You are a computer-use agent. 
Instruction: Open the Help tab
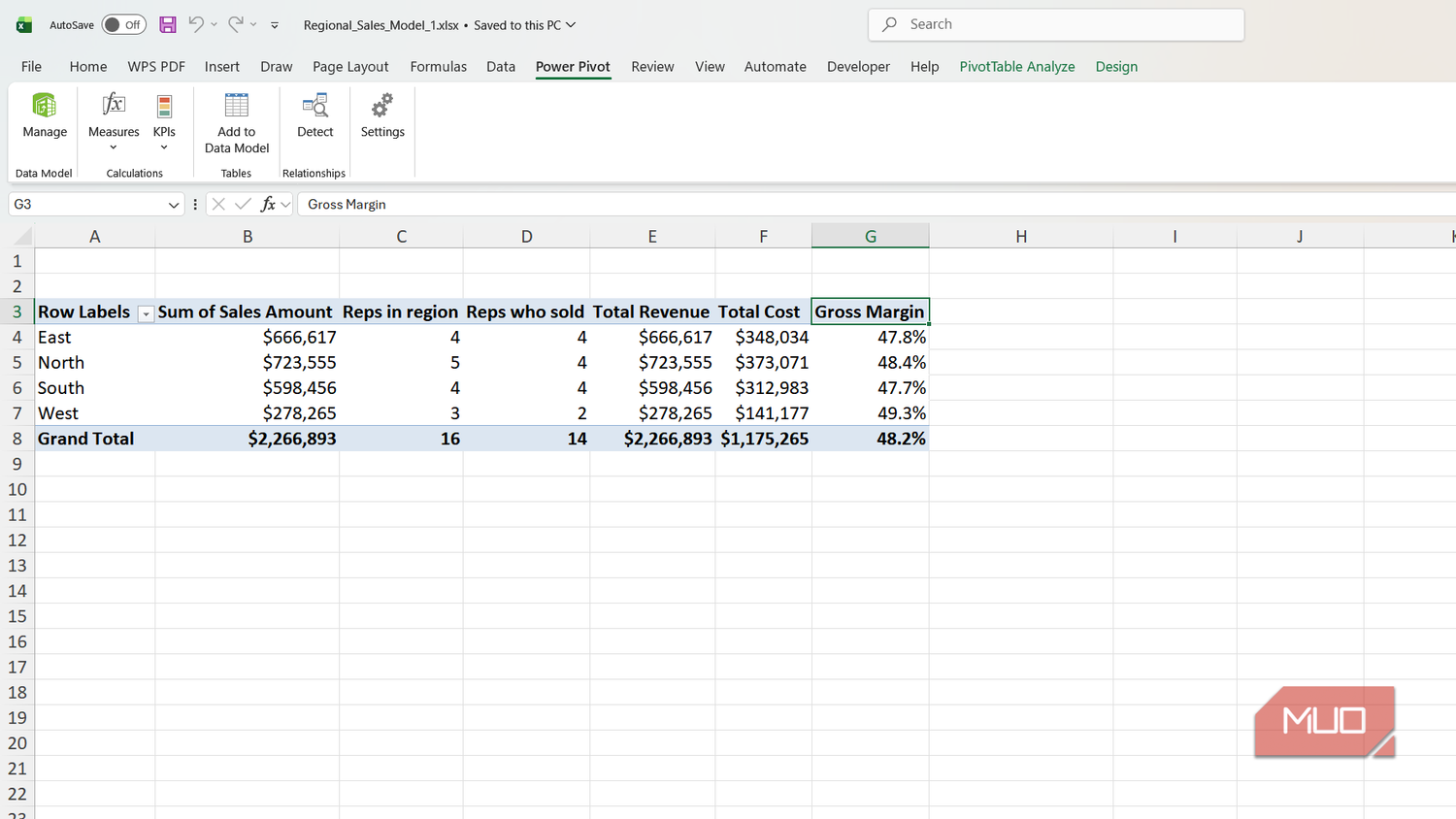[924, 66]
